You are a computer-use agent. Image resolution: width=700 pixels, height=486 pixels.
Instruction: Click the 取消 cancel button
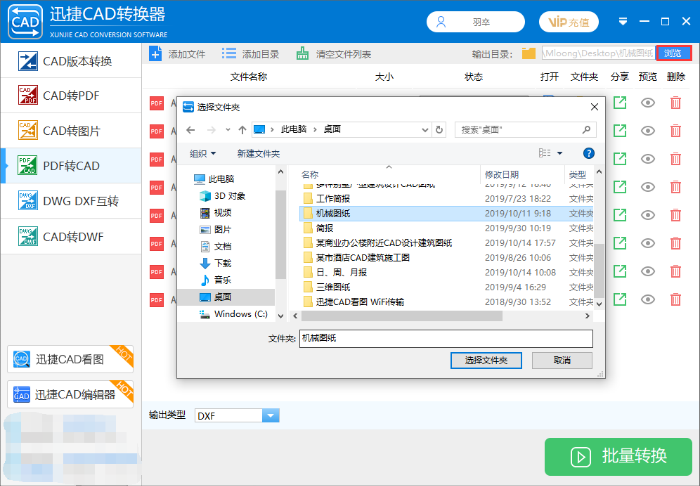562,360
